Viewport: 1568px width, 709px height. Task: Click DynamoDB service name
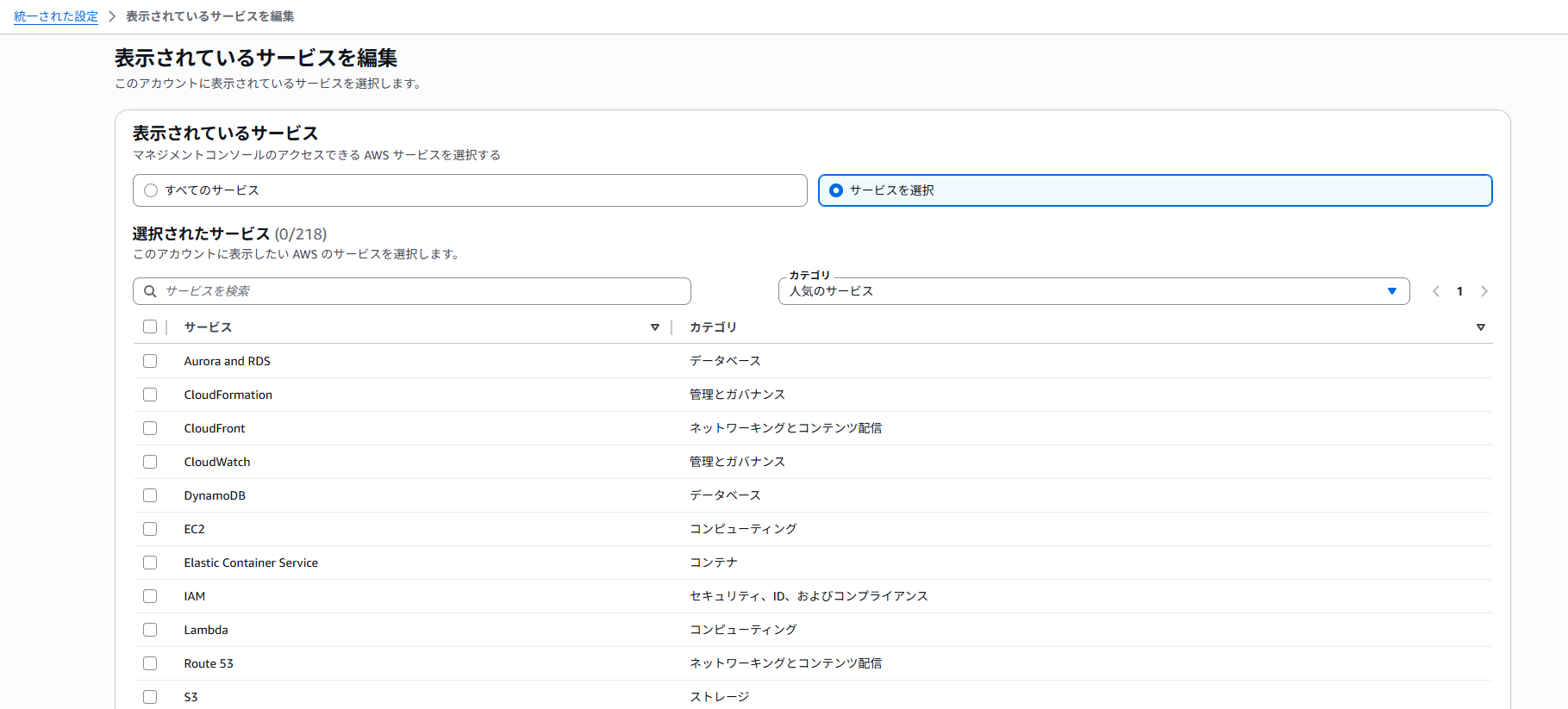click(215, 495)
